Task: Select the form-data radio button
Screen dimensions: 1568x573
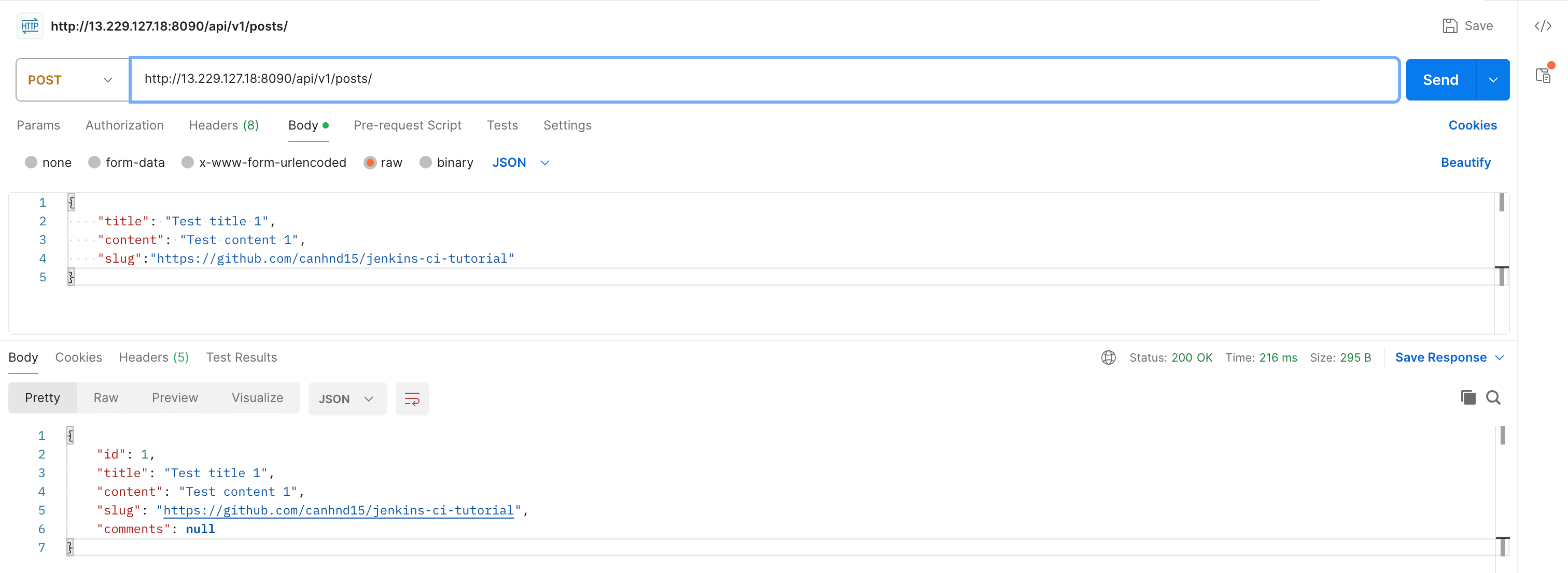Action: click(94, 162)
